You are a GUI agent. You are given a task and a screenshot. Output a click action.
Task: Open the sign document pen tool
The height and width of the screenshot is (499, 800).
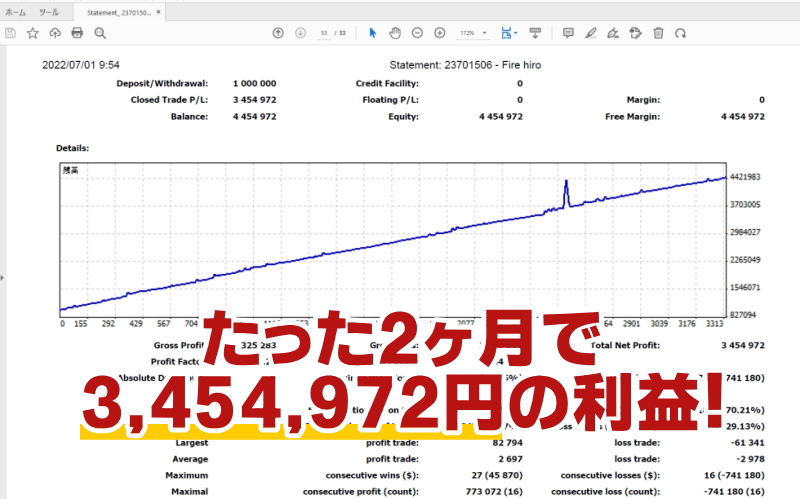pyautogui.click(x=613, y=33)
